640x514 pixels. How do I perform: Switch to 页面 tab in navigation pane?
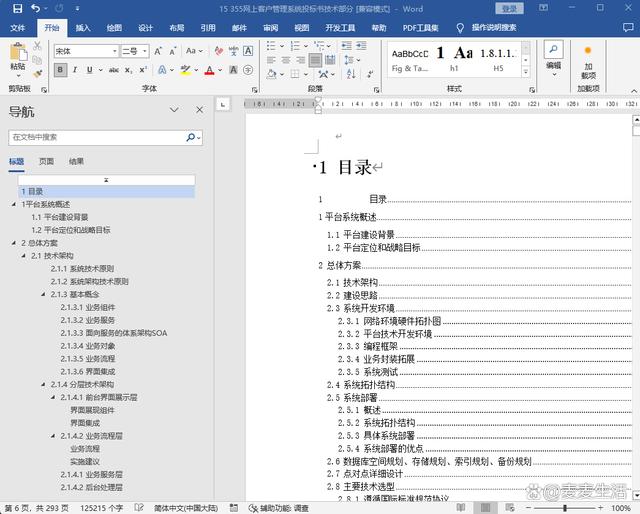[46, 161]
